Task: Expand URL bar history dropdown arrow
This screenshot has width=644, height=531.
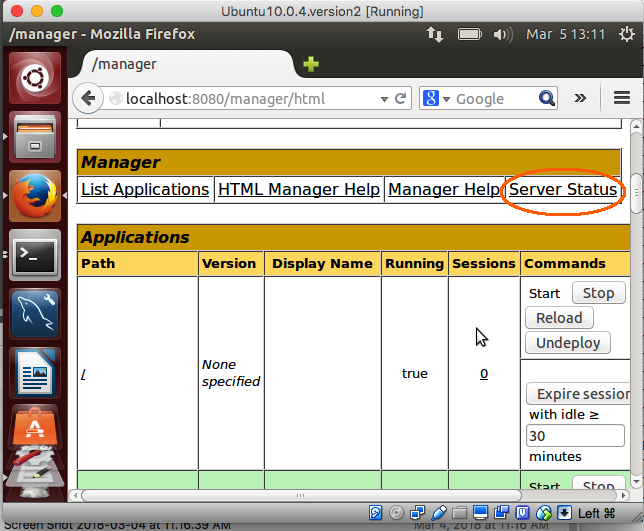Action: [x=384, y=99]
